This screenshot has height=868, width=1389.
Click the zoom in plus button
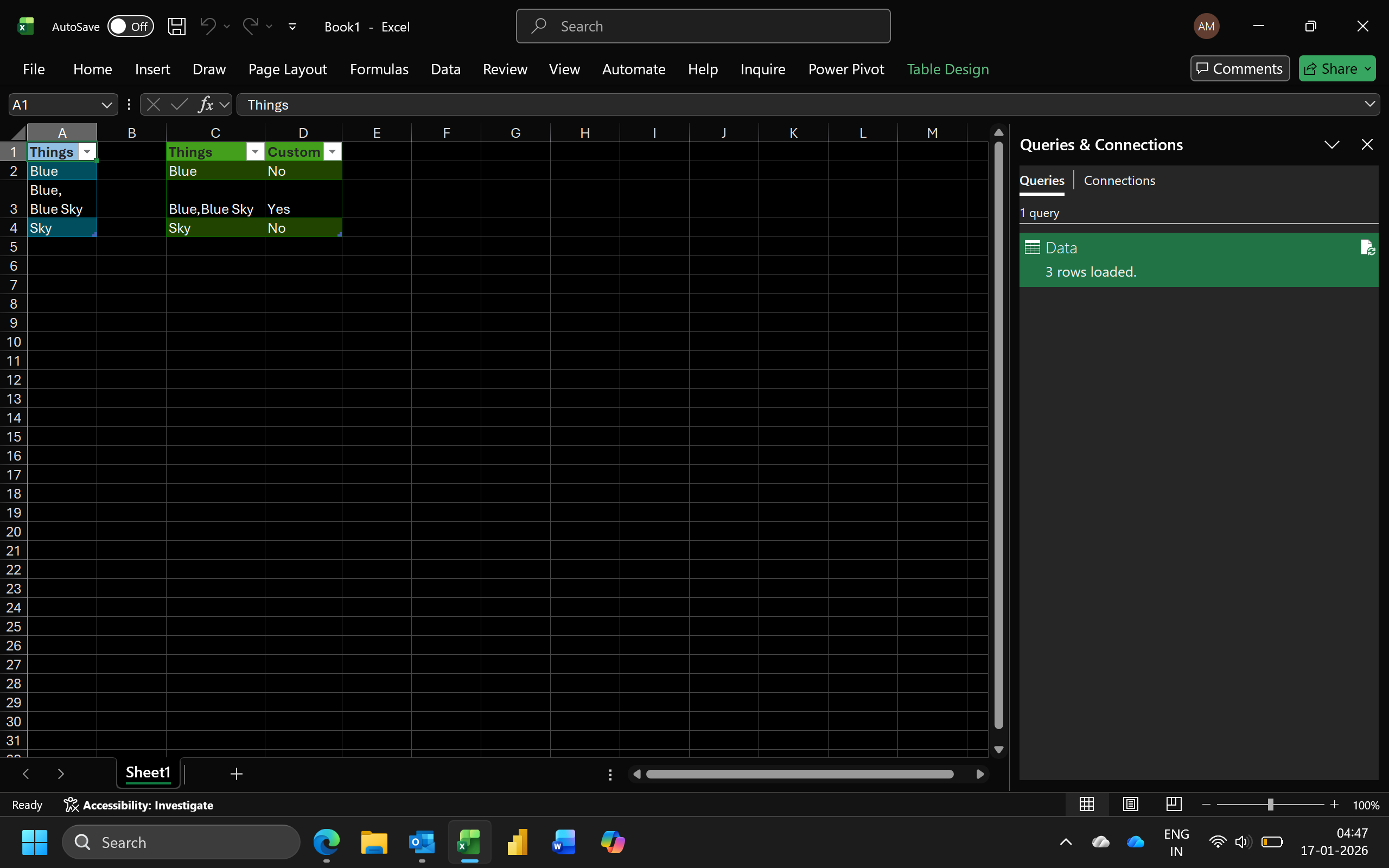pos(1334,805)
